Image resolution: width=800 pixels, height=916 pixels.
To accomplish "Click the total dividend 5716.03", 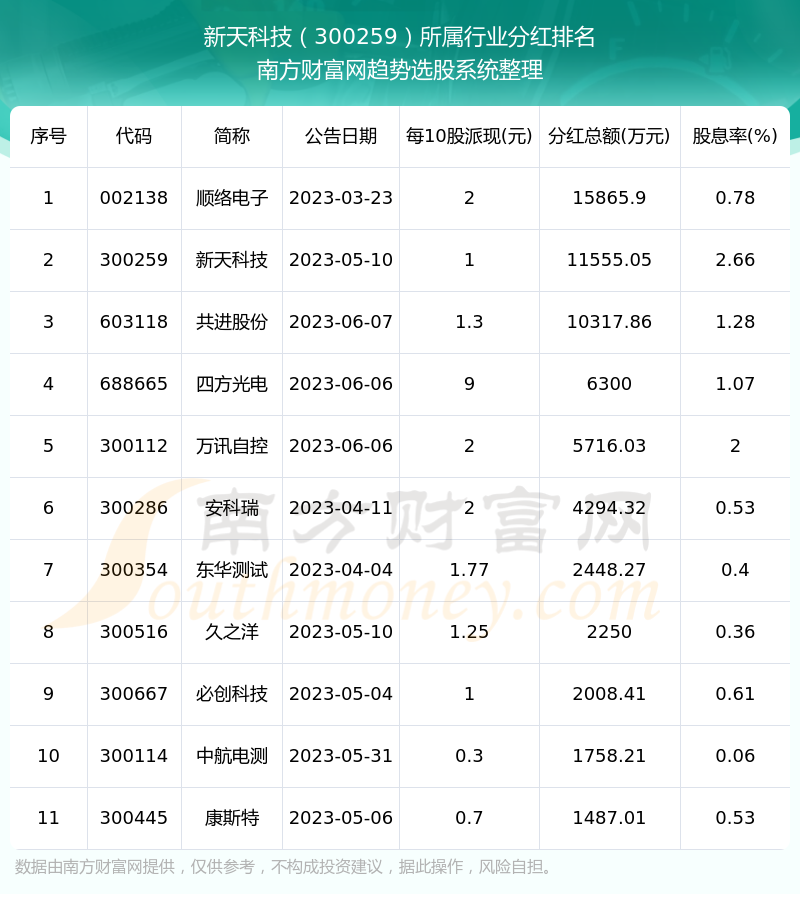I will pyautogui.click(x=609, y=446).
